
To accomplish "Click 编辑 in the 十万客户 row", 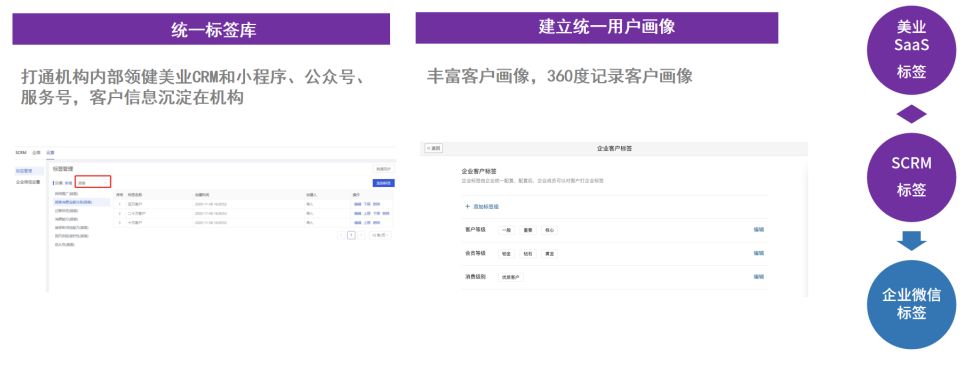I will [x=357, y=223].
